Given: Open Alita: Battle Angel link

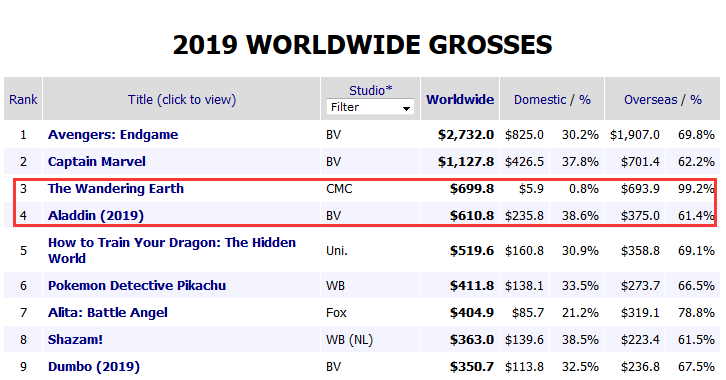Looking at the screenshot, I should pos(107,313).
